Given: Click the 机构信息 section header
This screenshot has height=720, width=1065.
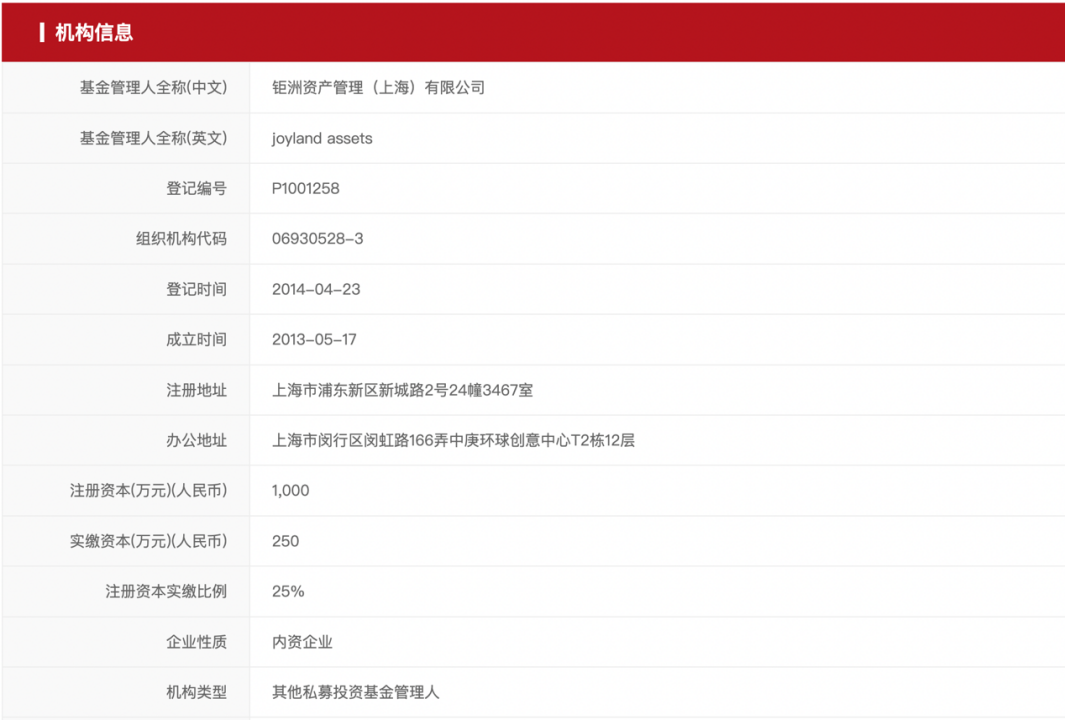Looking at the screenshot, I should 94,33.
